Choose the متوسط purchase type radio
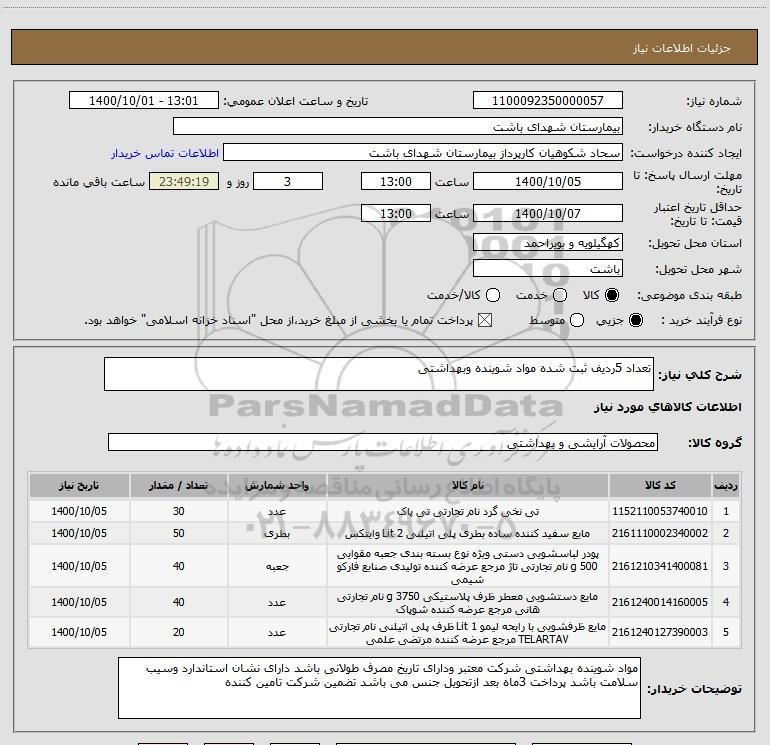This screenshot has width=770, height=745. tap(577, 320)
